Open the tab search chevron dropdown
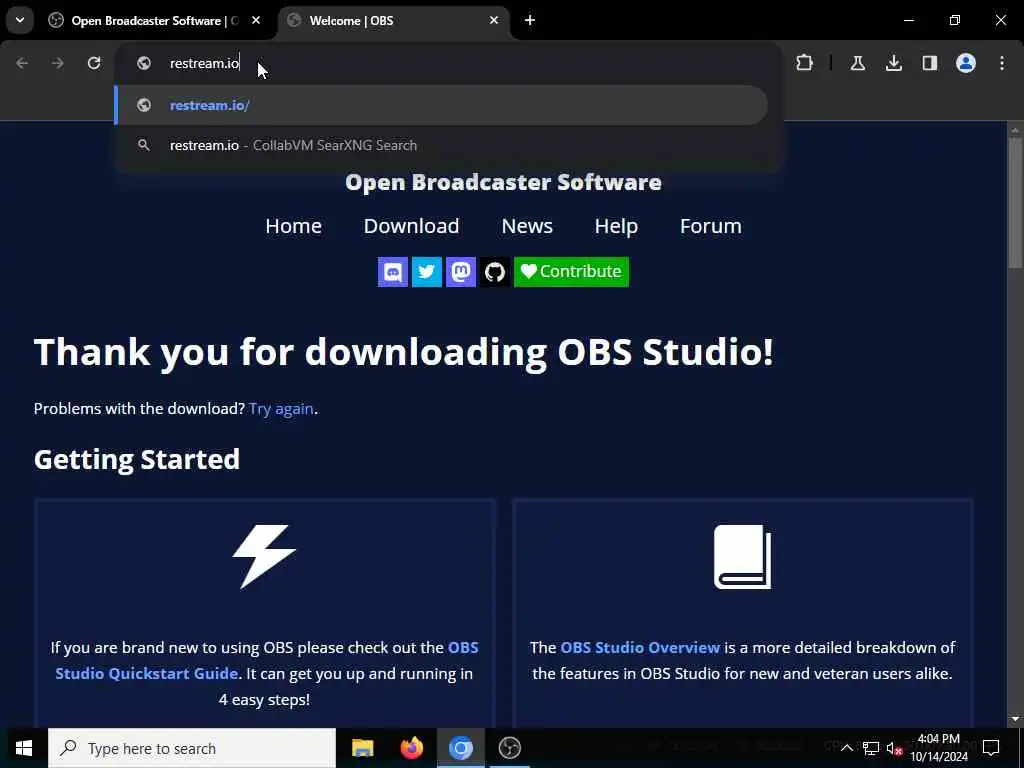1024x768 pixels. pos(20,20)
